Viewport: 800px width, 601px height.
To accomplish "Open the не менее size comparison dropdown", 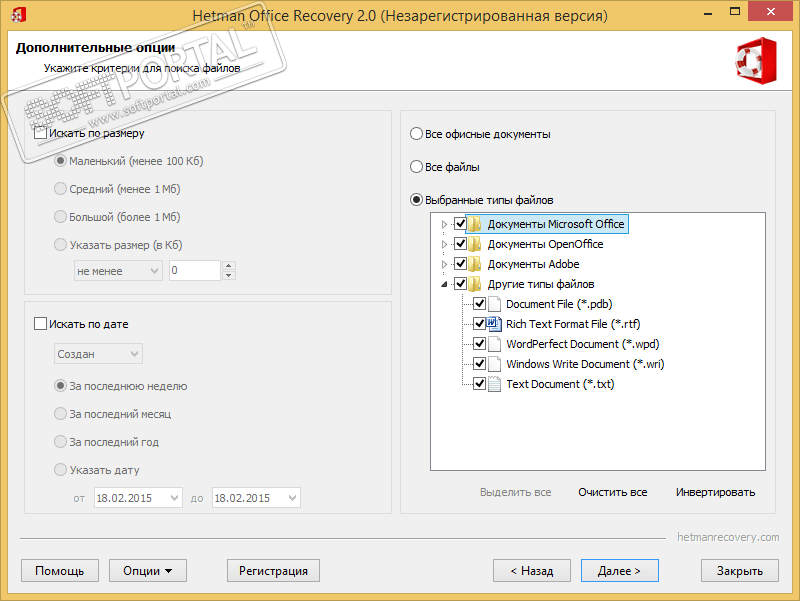I will pos(118,271).
